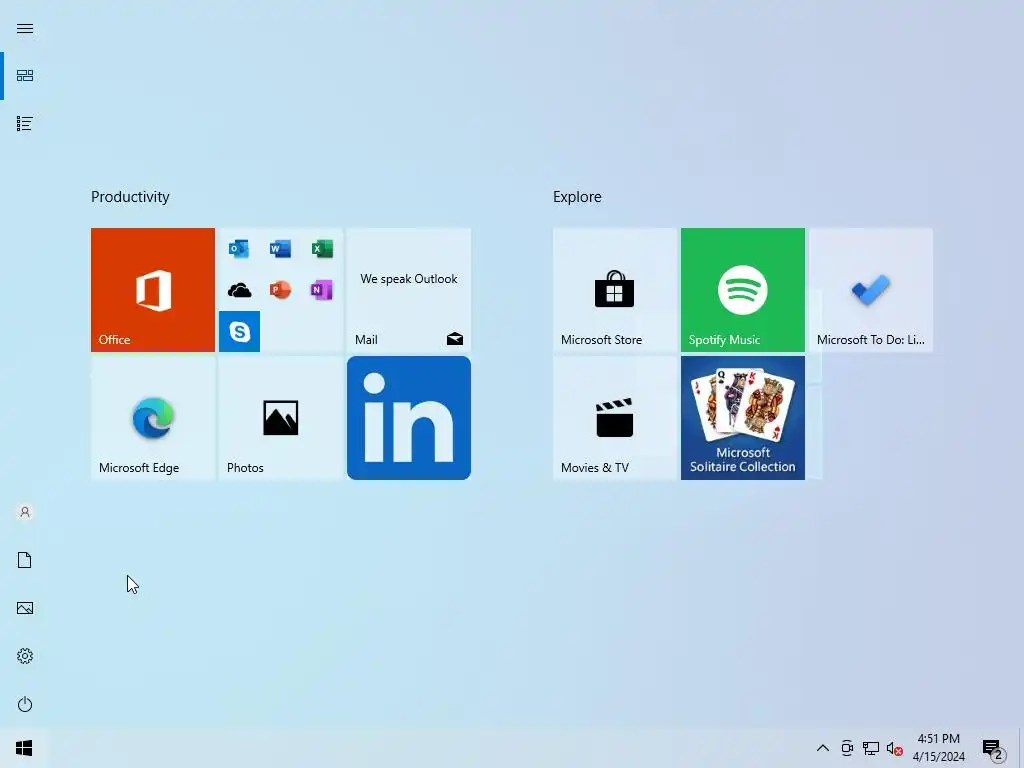Image resolution: width=1024 pixels, height=768 pixels.
Task: Switch to All apps list view
Action: tap(25, 123)
